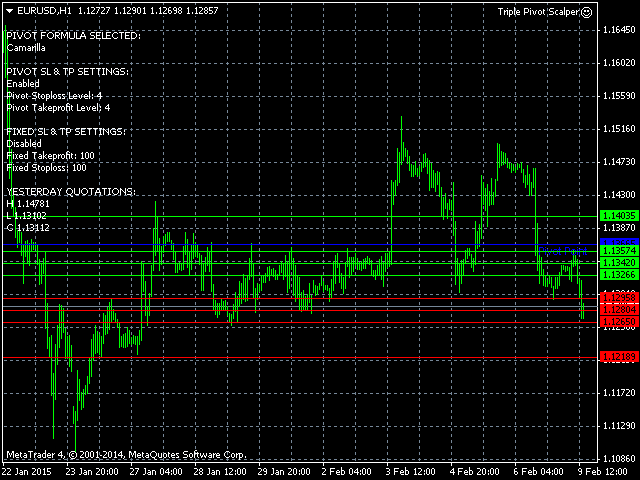Click the 1.11720 price scale value
Screen dimensions: 640x480
pos(619,393)
